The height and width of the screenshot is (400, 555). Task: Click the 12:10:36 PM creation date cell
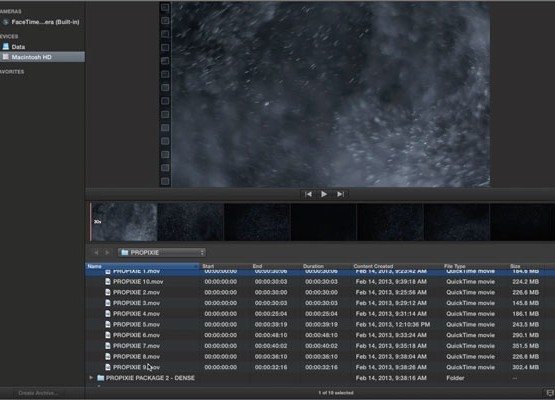click(393, 325)
